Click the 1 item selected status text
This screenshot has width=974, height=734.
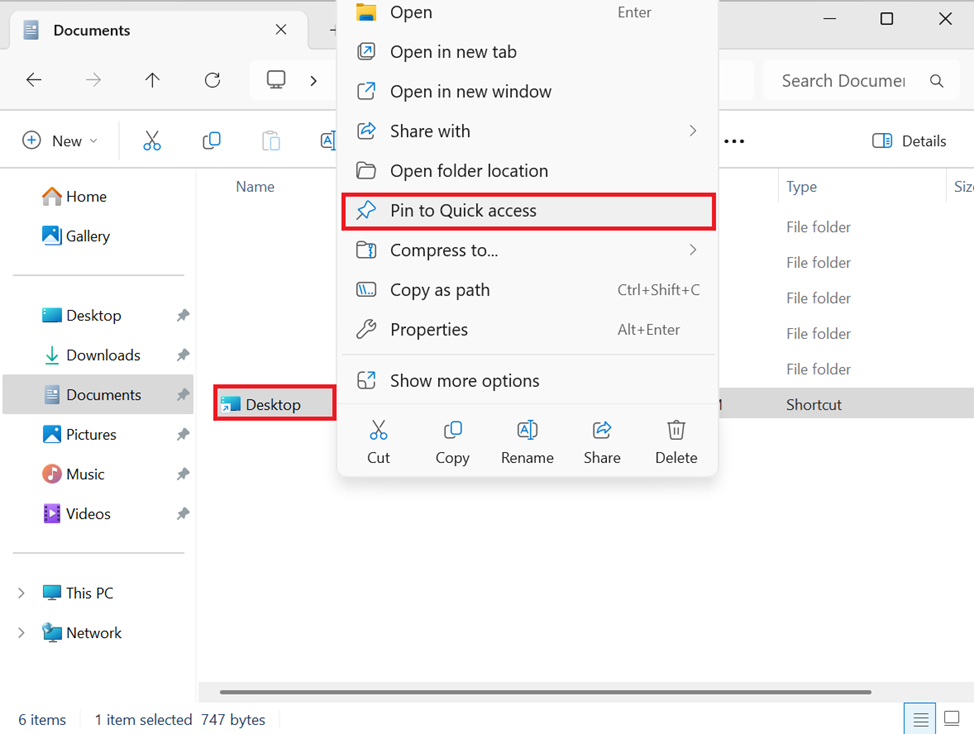(x=143, y=720)
